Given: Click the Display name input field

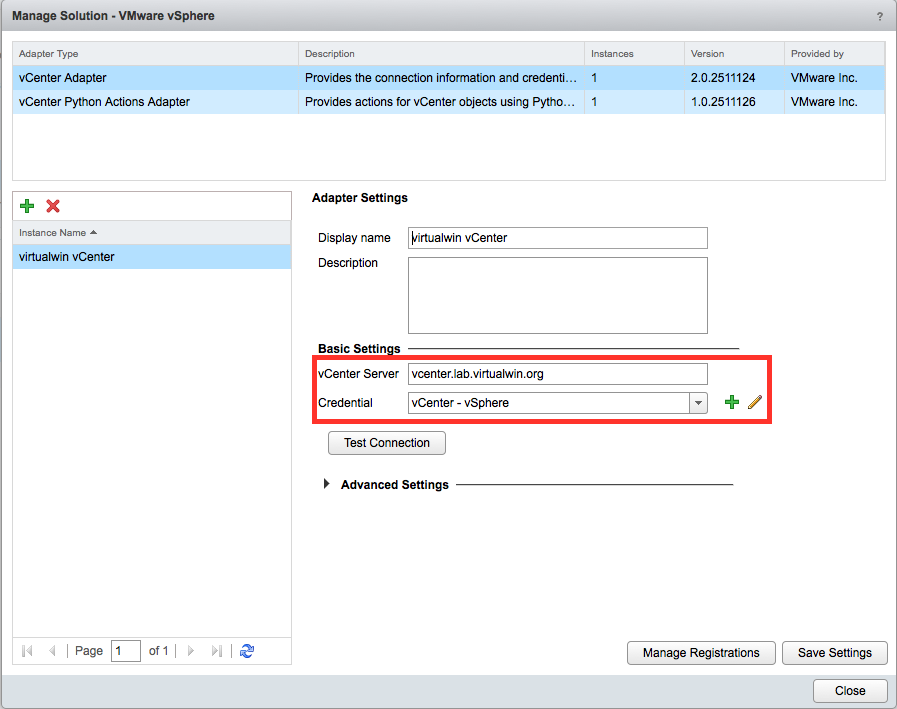Looking at the screenshot, I should coord(558,238).
